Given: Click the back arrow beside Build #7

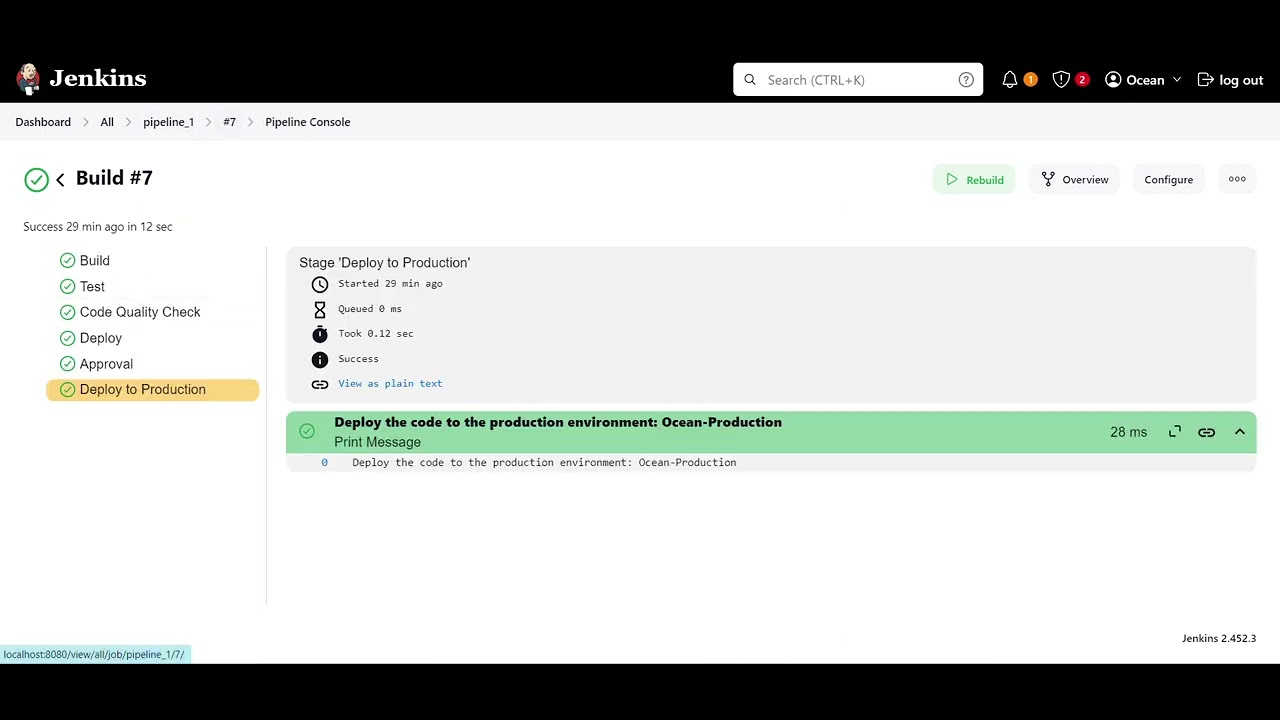Looking at the screenshot, I should (x=60, y=180).
